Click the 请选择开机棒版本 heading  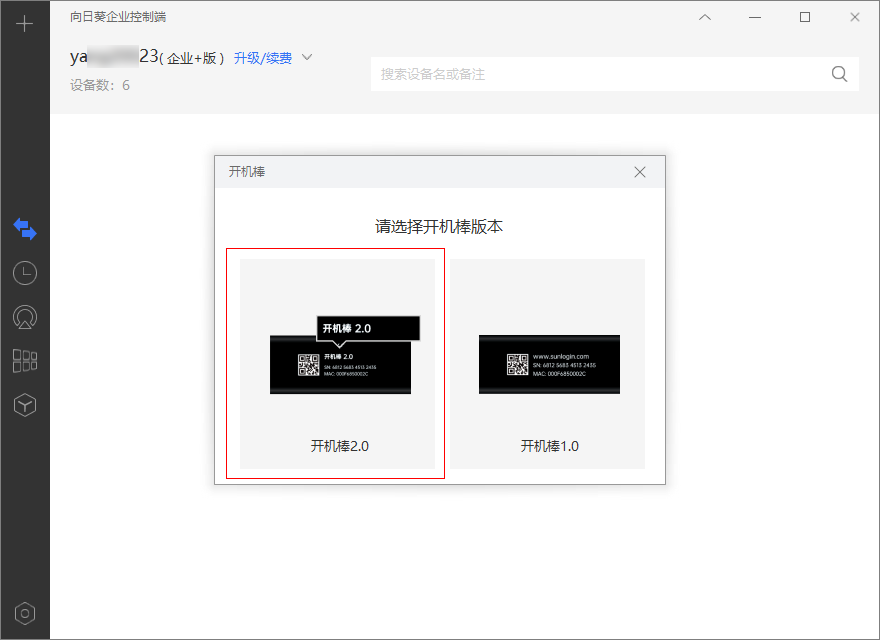(x=439, y=227)
